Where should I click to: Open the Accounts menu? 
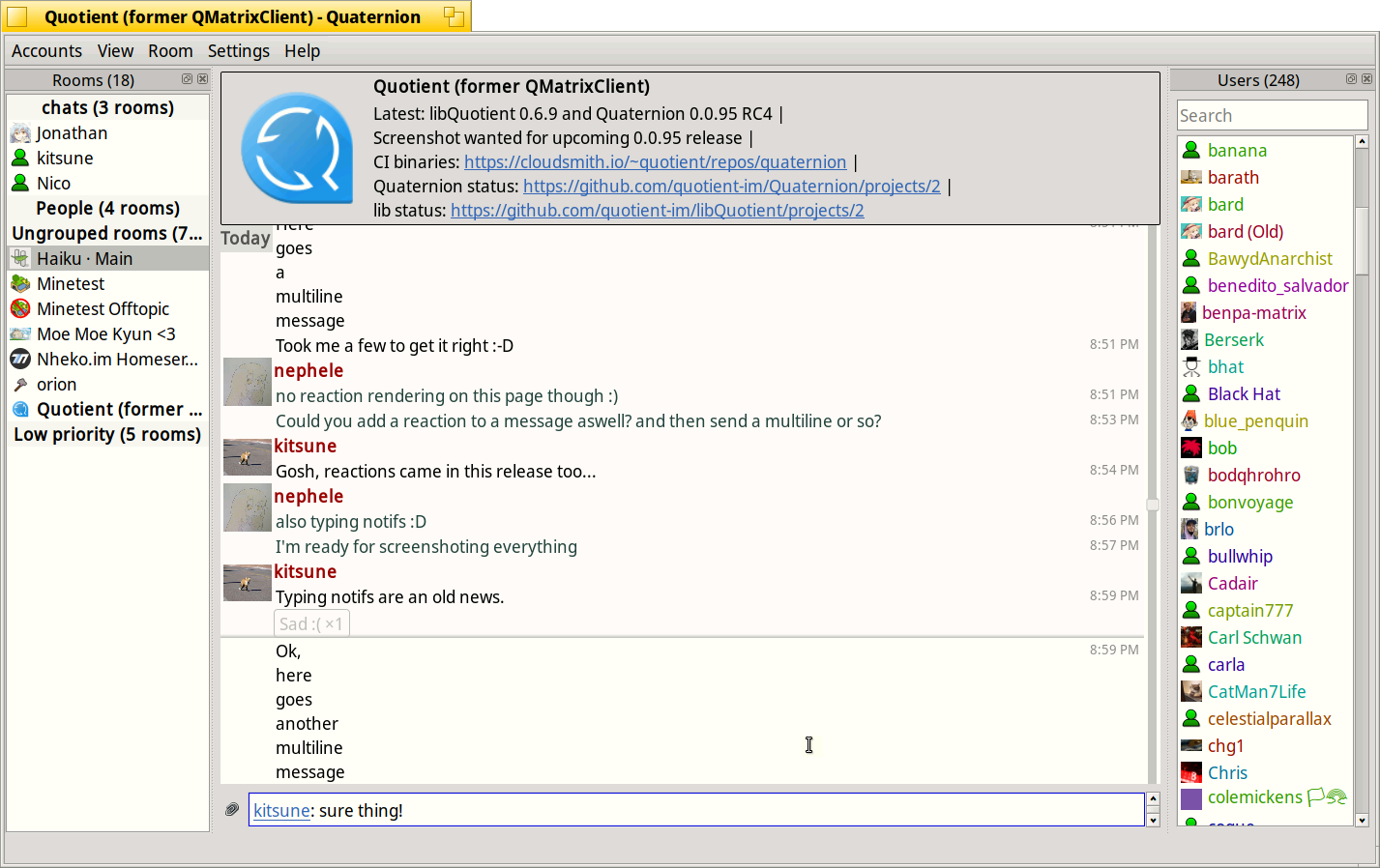click(46, 51)
